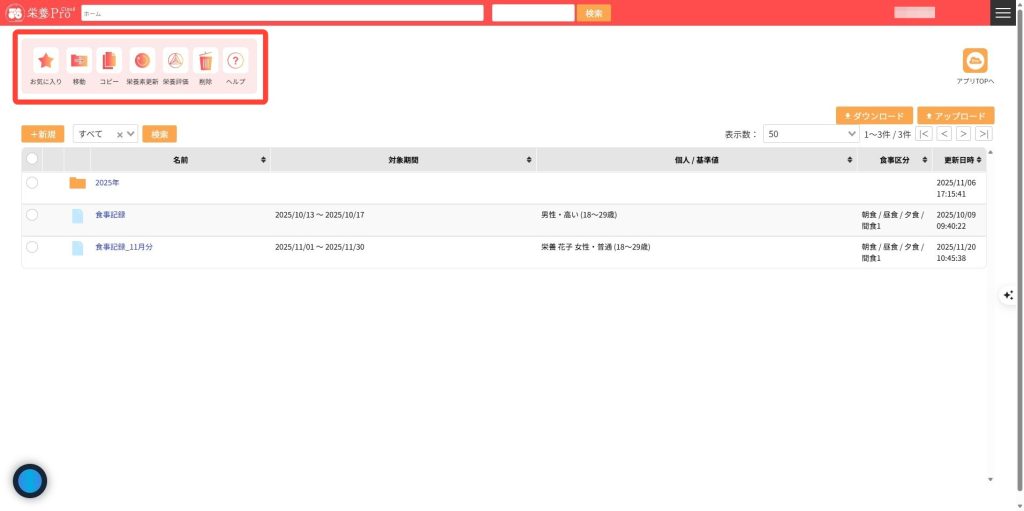Open the 食事記録_11月分 file link
1024x511 pixels.
124,247
